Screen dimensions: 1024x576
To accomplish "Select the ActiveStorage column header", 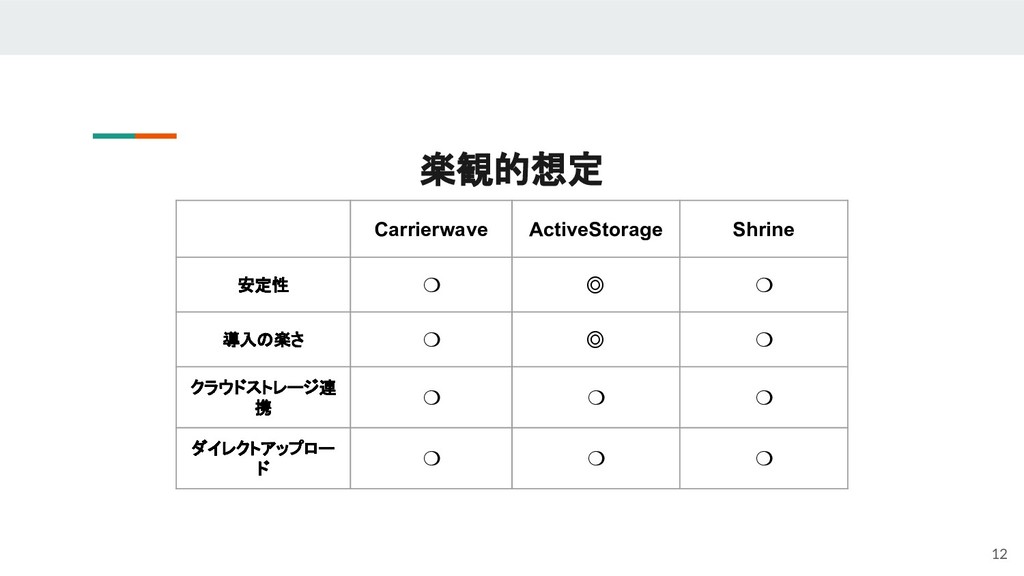I will click(595, 230).
